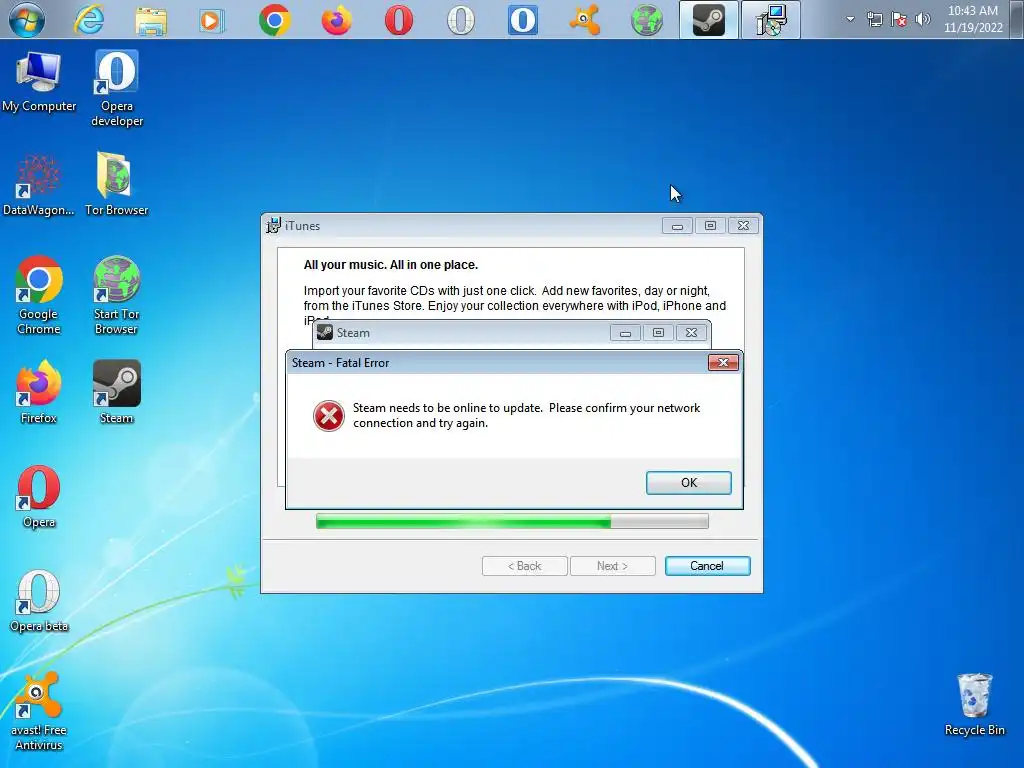
Task: Close the iTunes installer window
Action: [x=743, y=226]
